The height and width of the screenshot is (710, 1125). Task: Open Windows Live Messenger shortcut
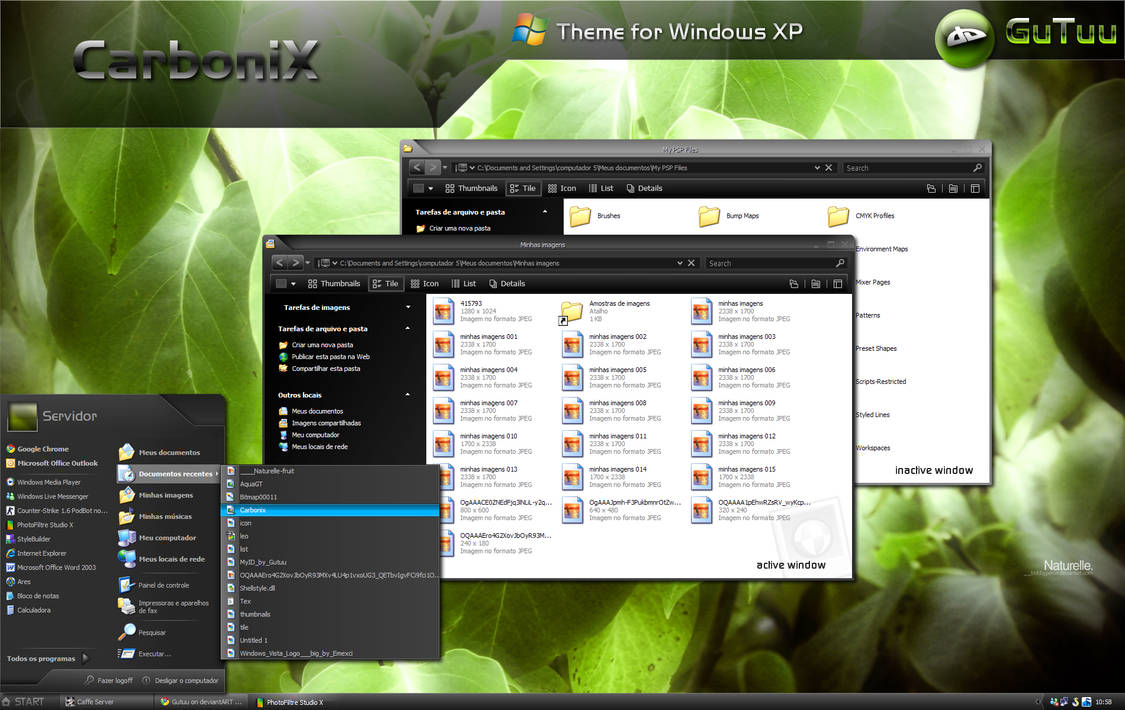coord(47,496)
